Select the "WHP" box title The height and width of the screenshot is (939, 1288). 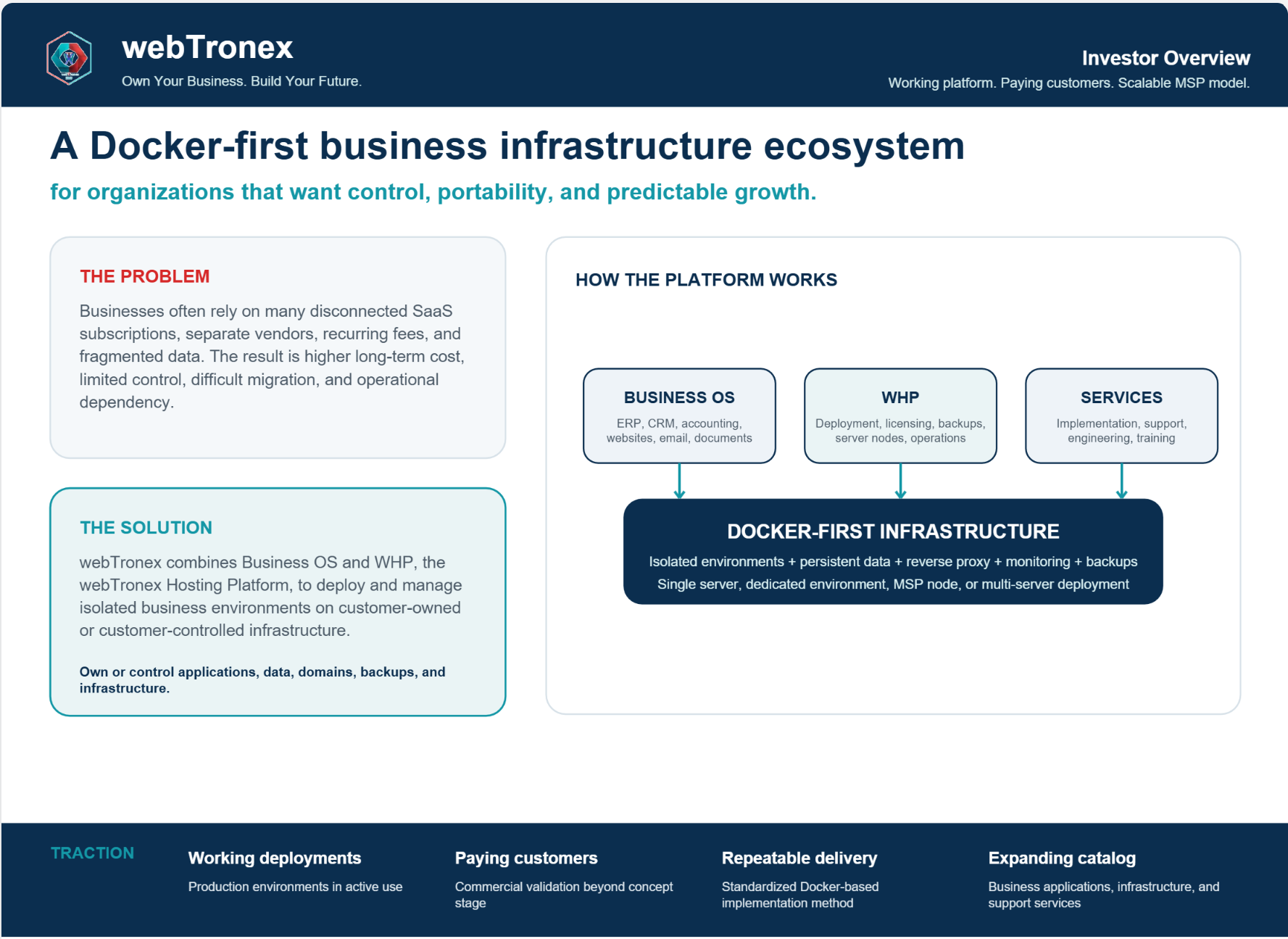[x=900, y=397]
